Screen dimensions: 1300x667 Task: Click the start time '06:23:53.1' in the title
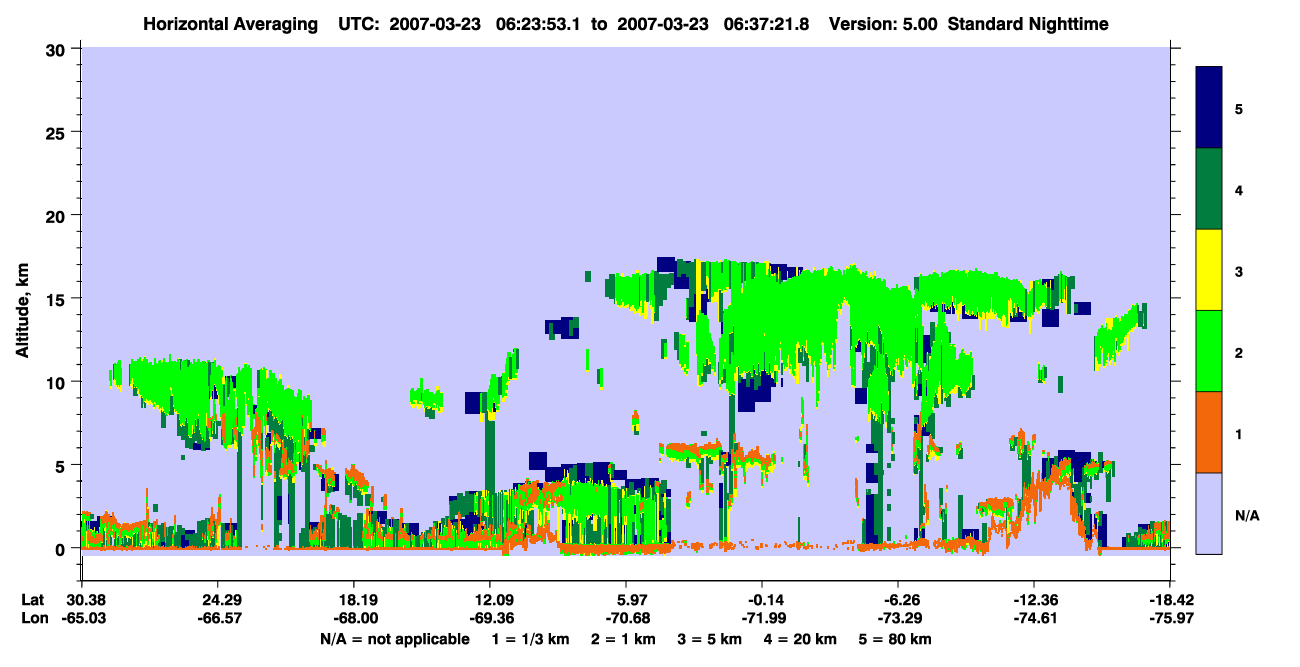point(541,23)
